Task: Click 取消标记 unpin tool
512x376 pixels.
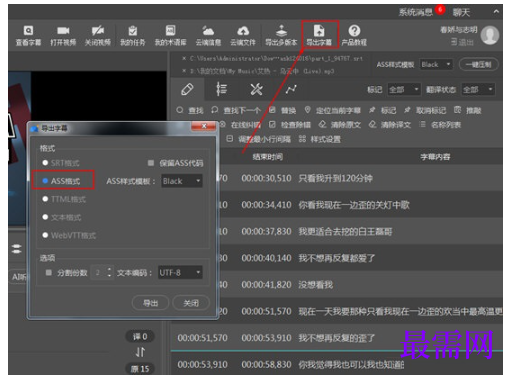Action: click(x=425, y=110)
